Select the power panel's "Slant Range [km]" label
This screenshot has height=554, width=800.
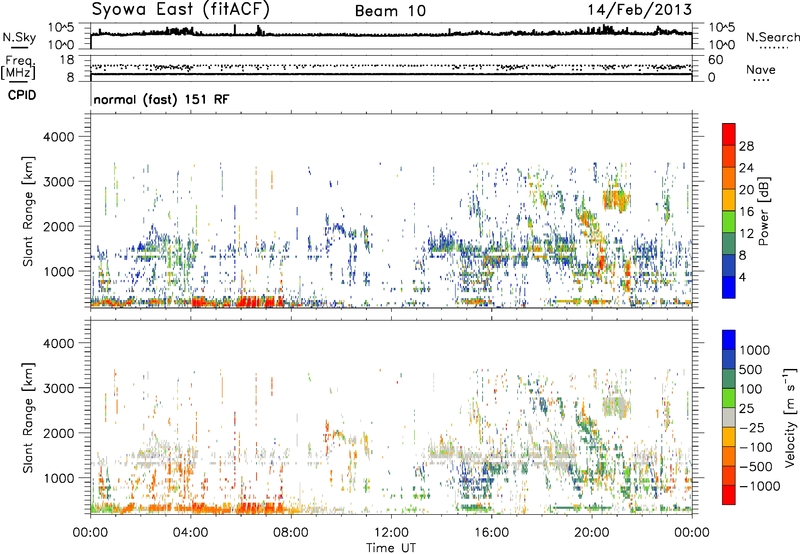click(x=28, y=211)
